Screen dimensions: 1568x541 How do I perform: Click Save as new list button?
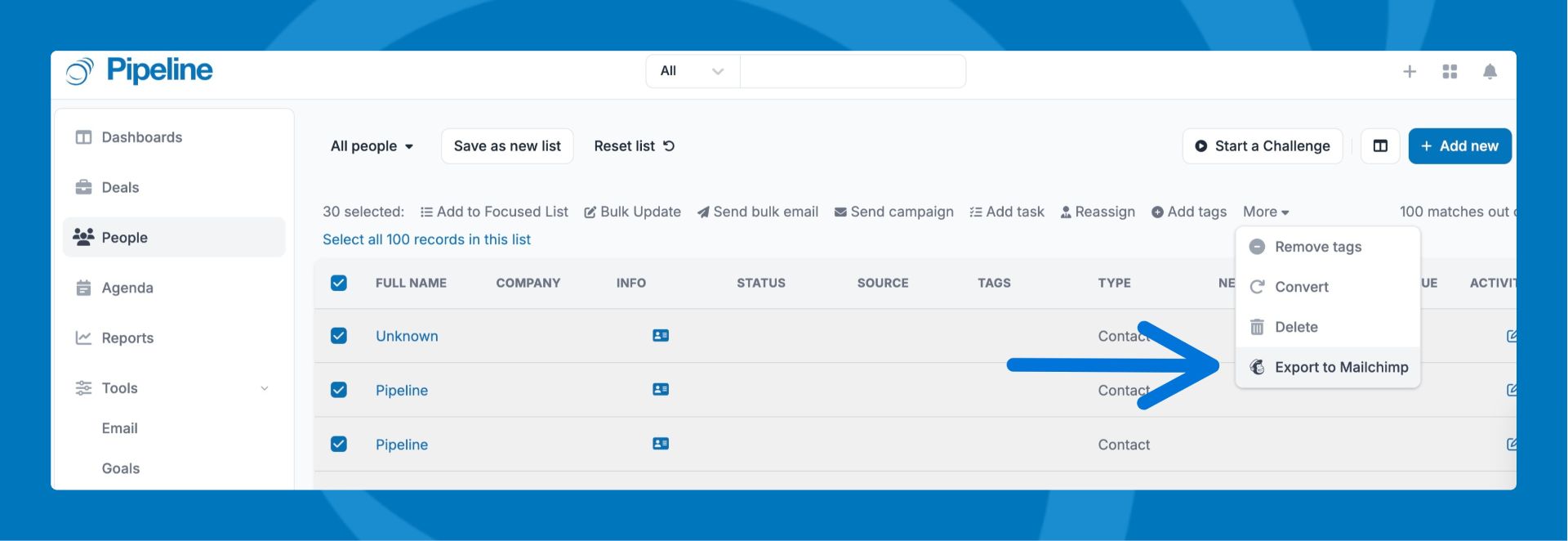[507, 146]
